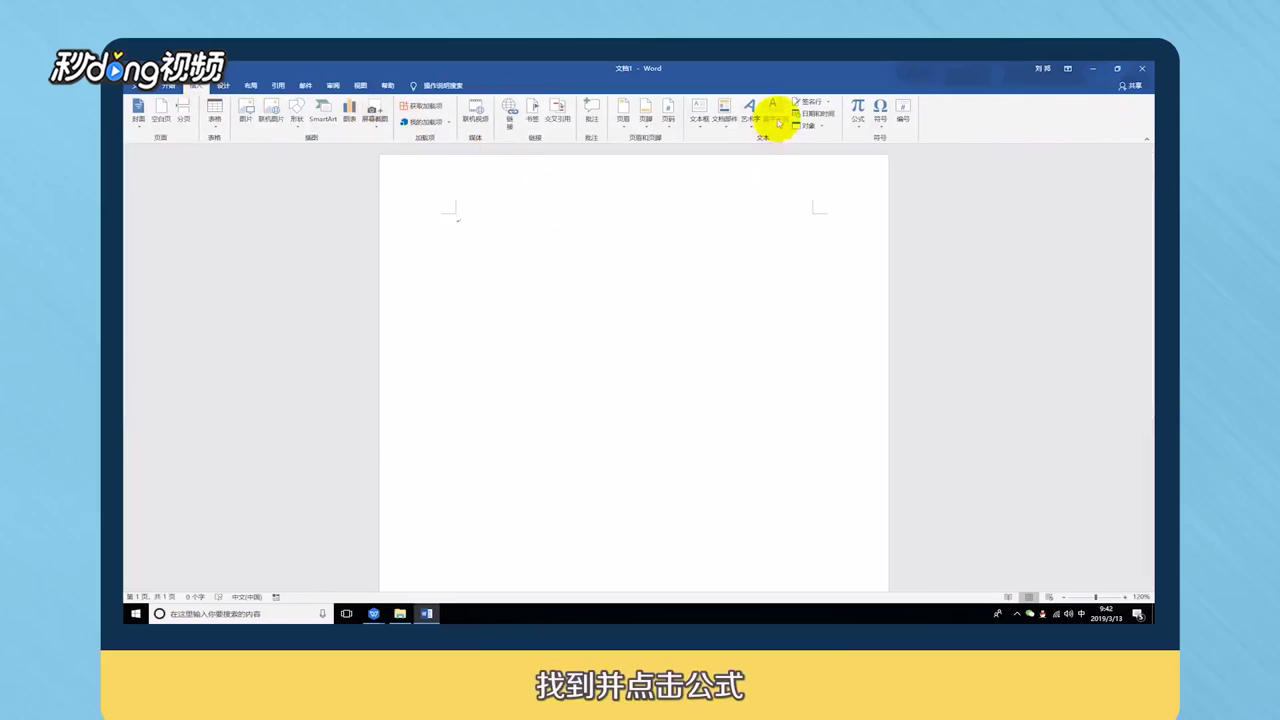
Task: Click the Share (共享) button
Action: [x=1130, y=86]
